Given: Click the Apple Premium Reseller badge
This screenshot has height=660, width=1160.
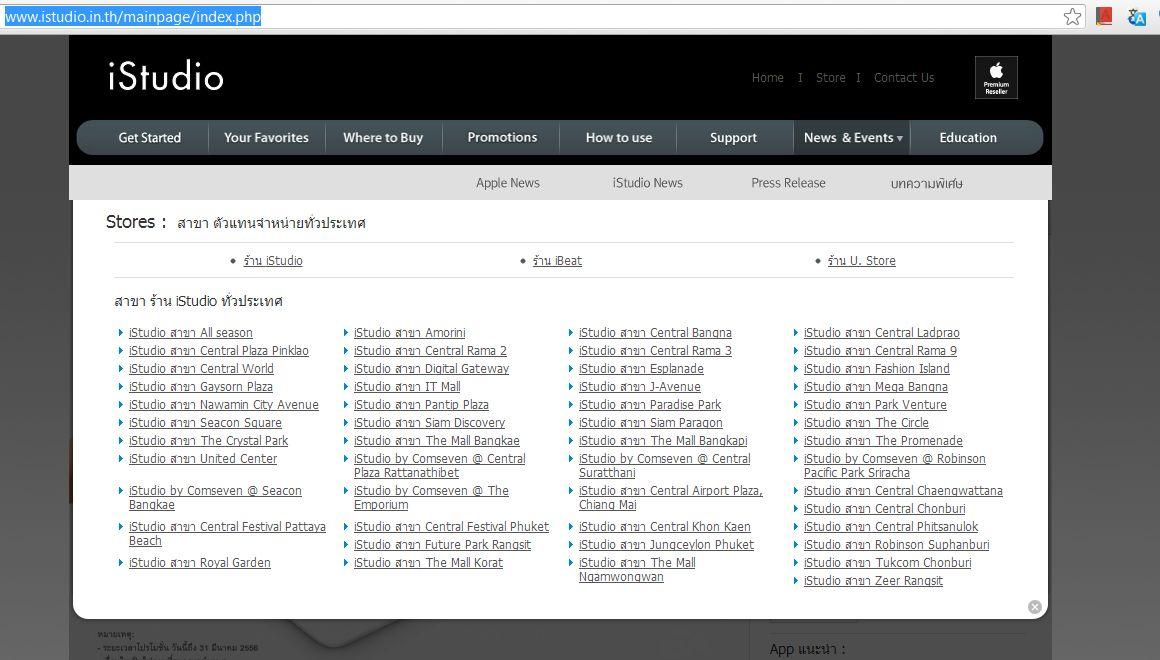Looking at the screenshot, I should click(x=996, y=78).
